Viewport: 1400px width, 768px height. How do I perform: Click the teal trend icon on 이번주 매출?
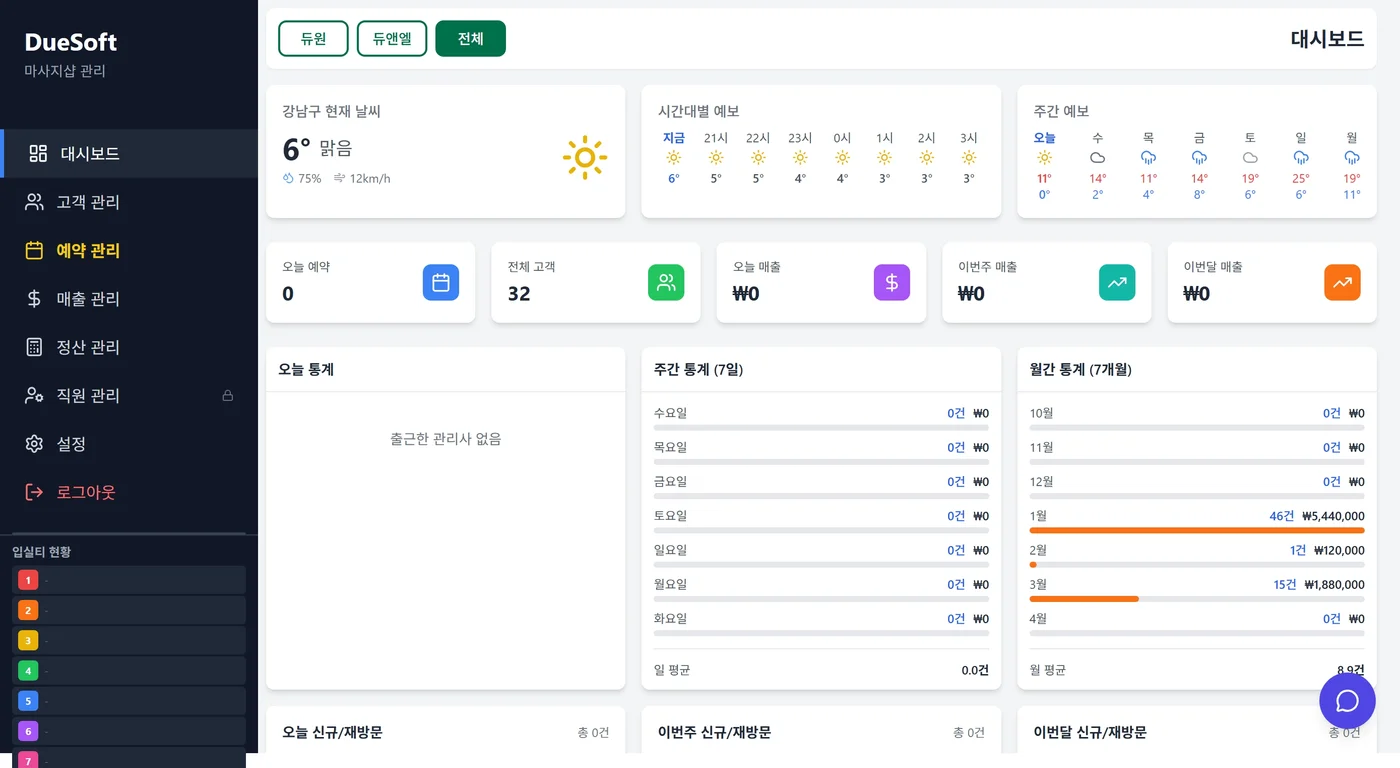click(1117, 282)
